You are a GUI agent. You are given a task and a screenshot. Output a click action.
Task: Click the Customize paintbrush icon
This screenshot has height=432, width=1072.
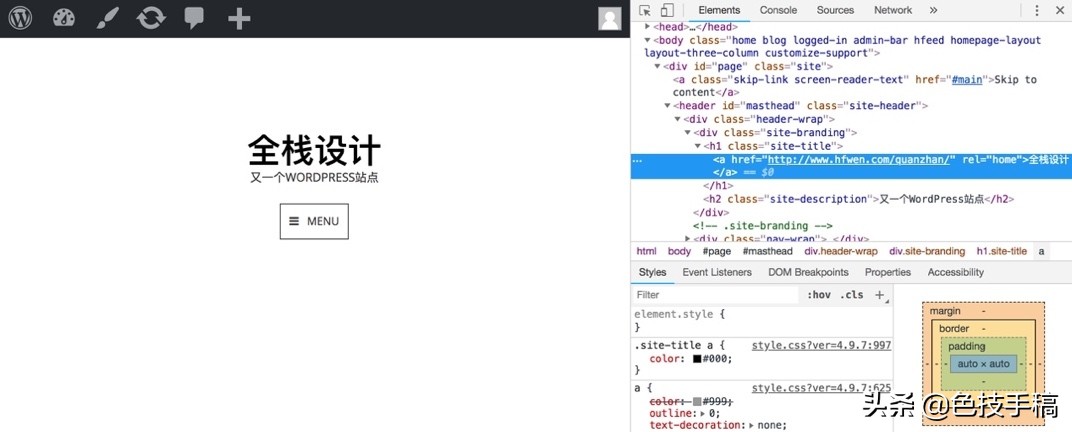click(x=107, y=18)
